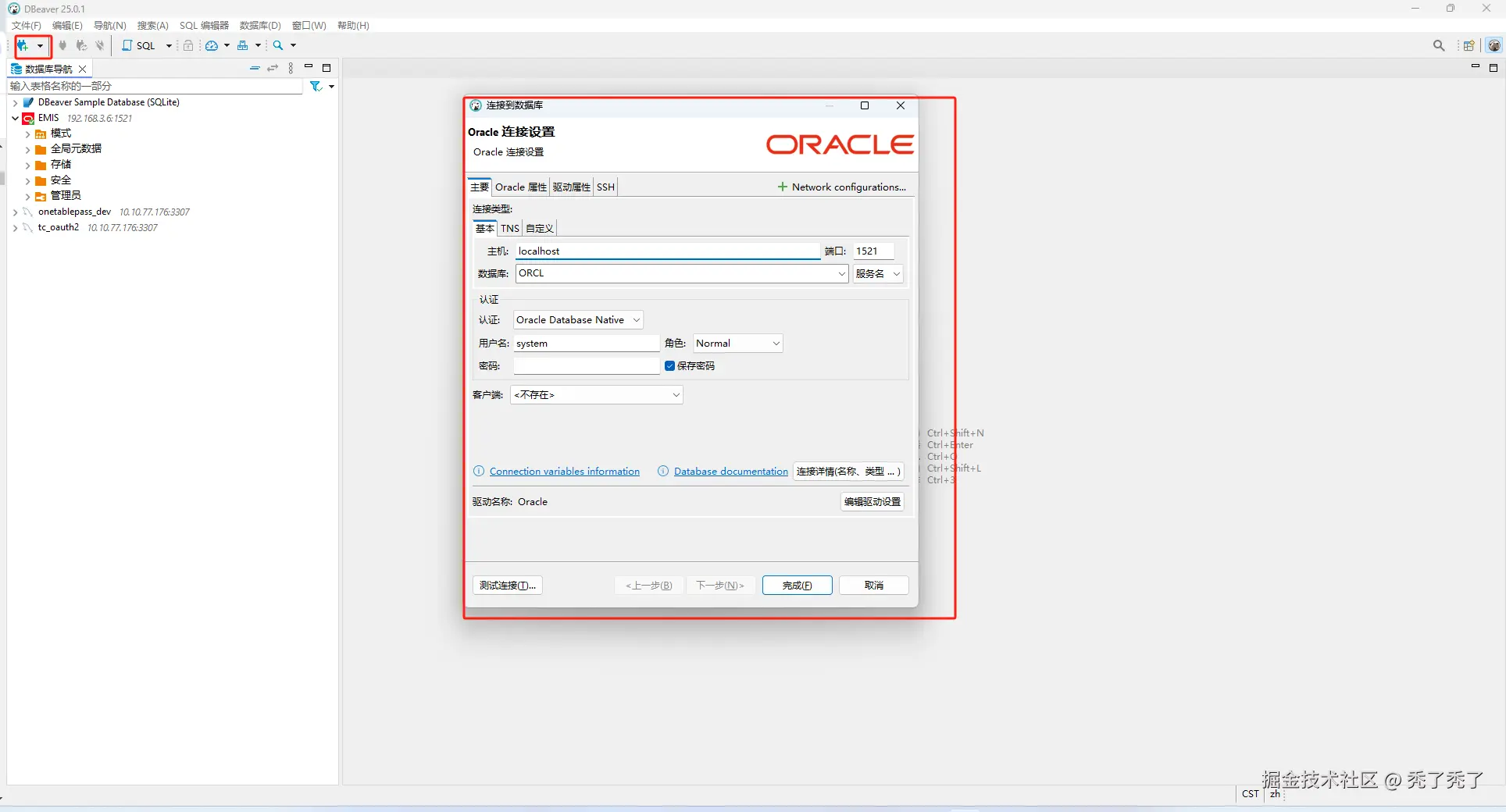1506x812 pixels.
Task: Click the Collapse All icon in navigator
Action: [x=255, y=69]
